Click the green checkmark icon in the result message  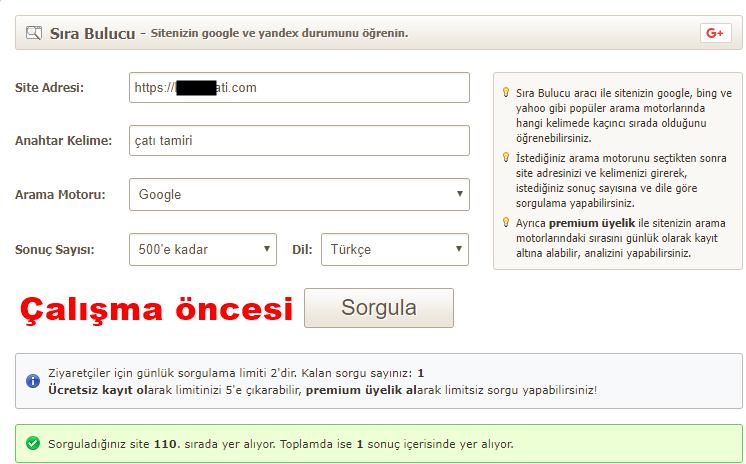point(33,443)
